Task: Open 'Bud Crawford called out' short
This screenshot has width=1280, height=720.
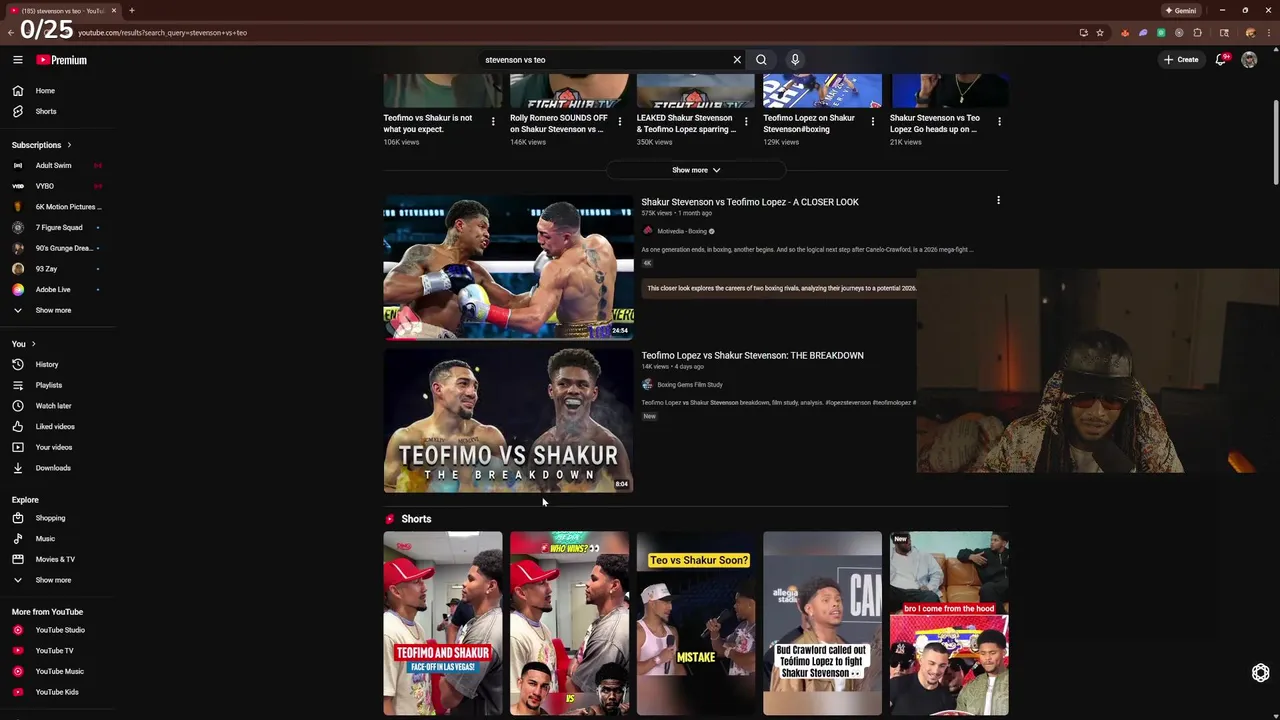Action: point(822,623)
